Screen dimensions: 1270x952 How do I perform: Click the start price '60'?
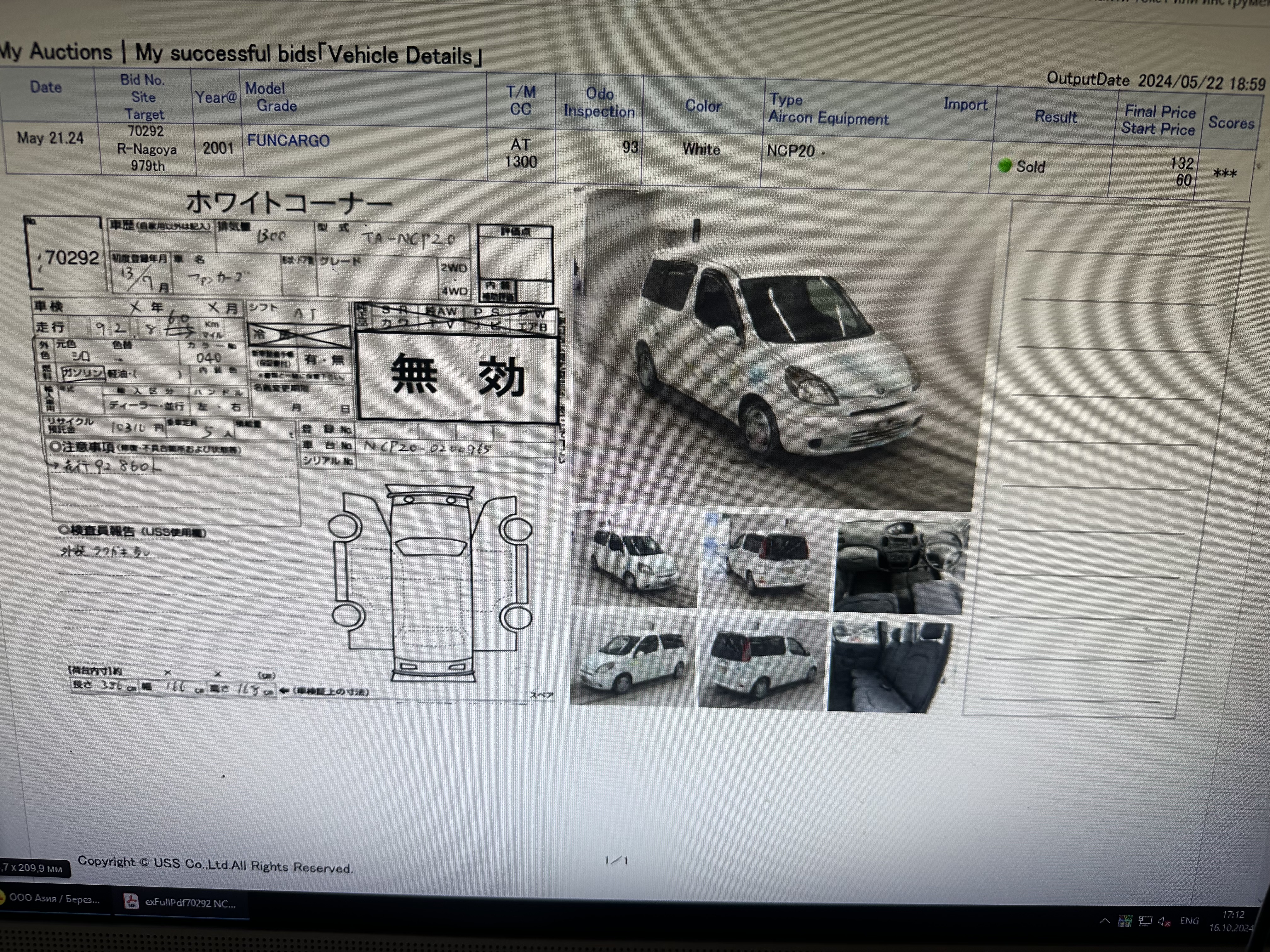[1183, 180]
